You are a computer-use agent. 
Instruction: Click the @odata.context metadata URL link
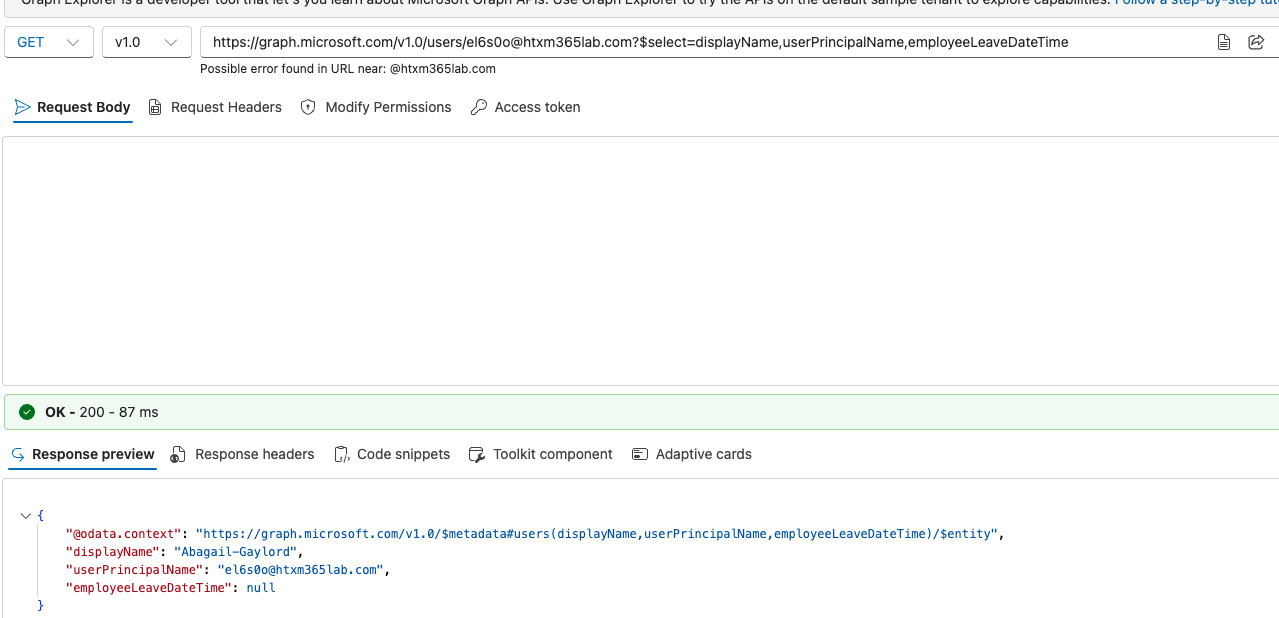coord(599,534)
